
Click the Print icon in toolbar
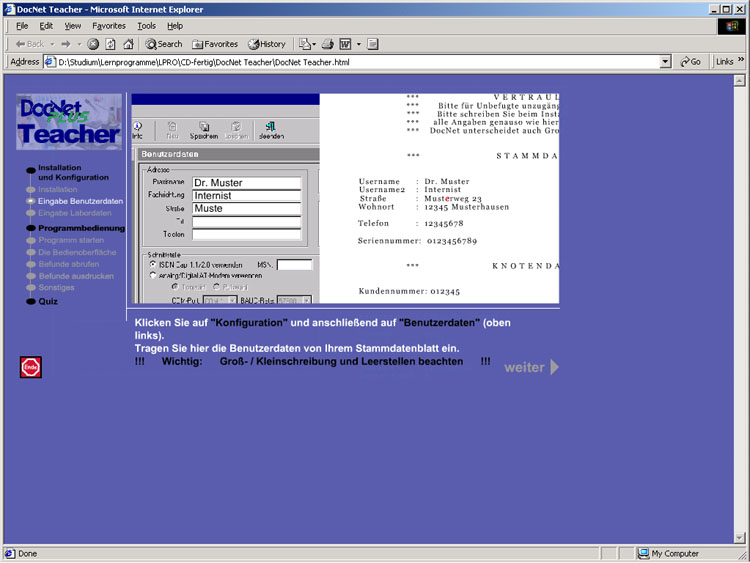pos(327,44)
